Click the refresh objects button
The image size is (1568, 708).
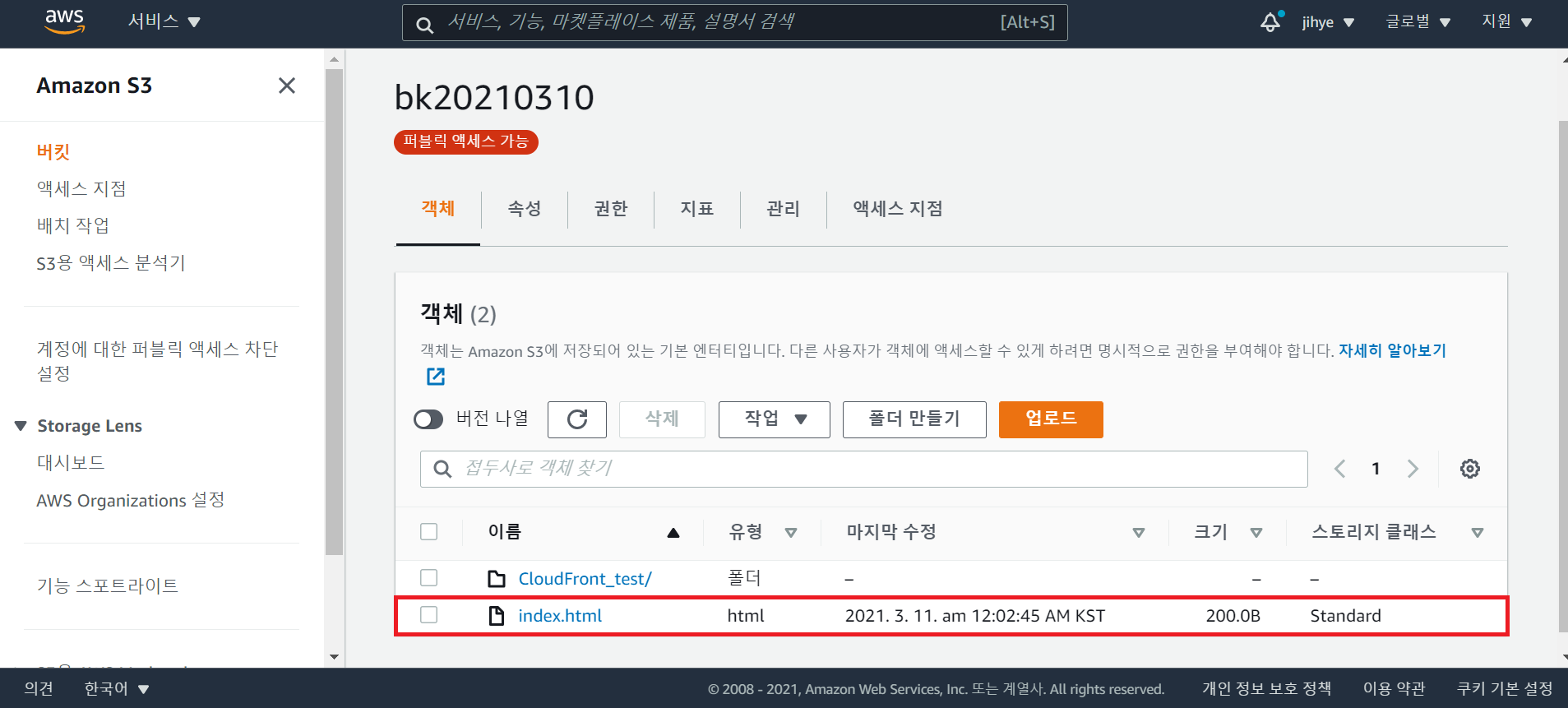577,419
